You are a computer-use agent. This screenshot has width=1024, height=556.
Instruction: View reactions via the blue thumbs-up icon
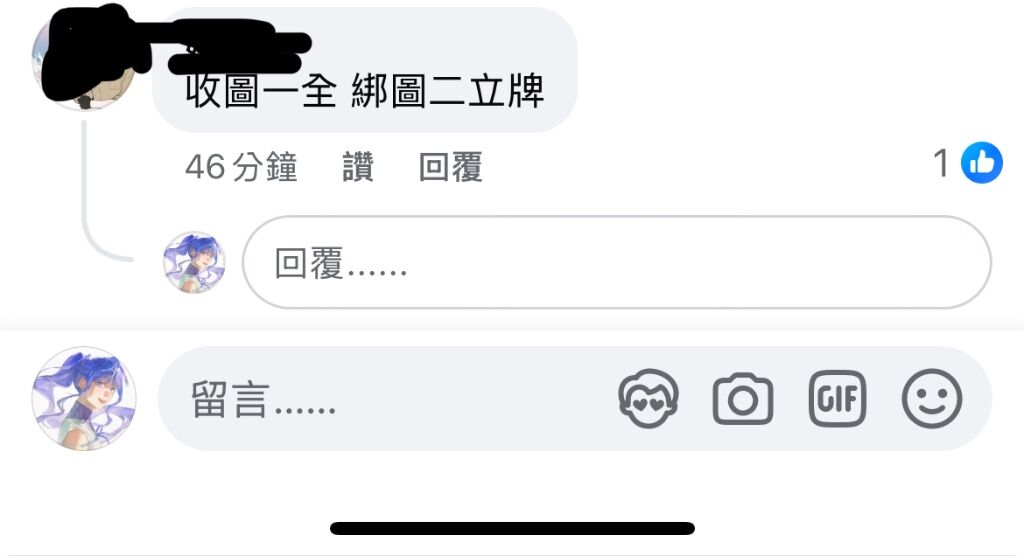click(982, 163)
